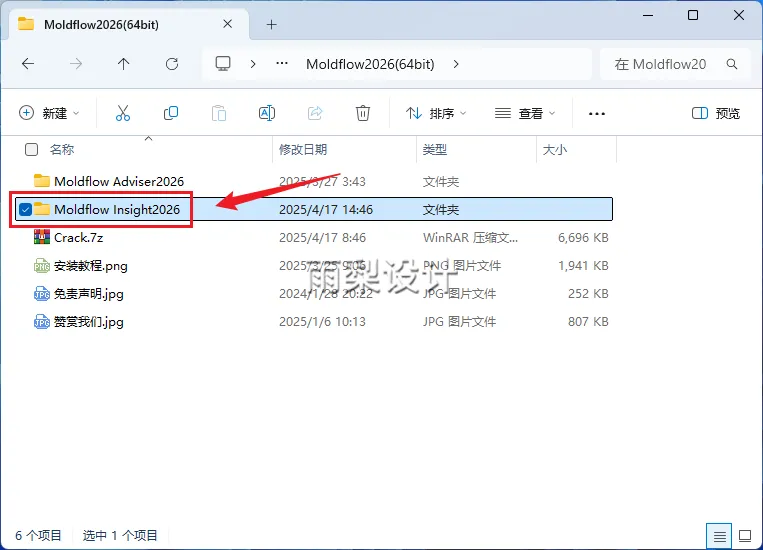Tick the select-all checkbox beside 名称

31,149
